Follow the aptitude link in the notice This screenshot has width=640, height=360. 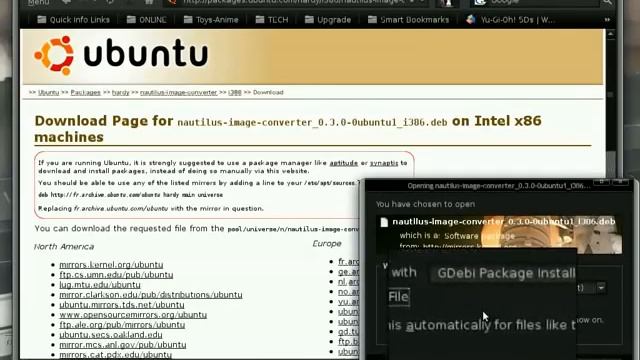(344, 163)
